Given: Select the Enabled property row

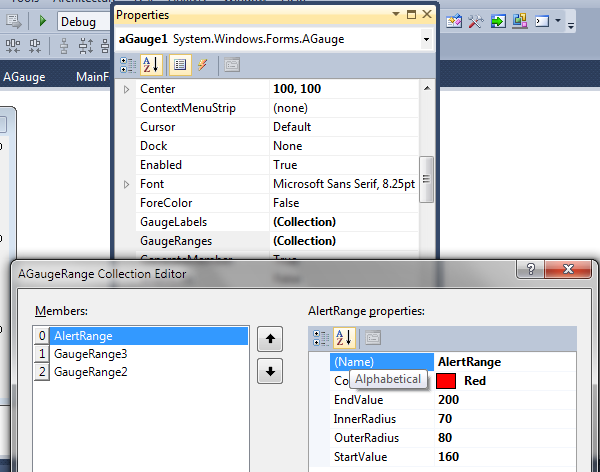Looking at the screenshot, I should pos(277,165).
